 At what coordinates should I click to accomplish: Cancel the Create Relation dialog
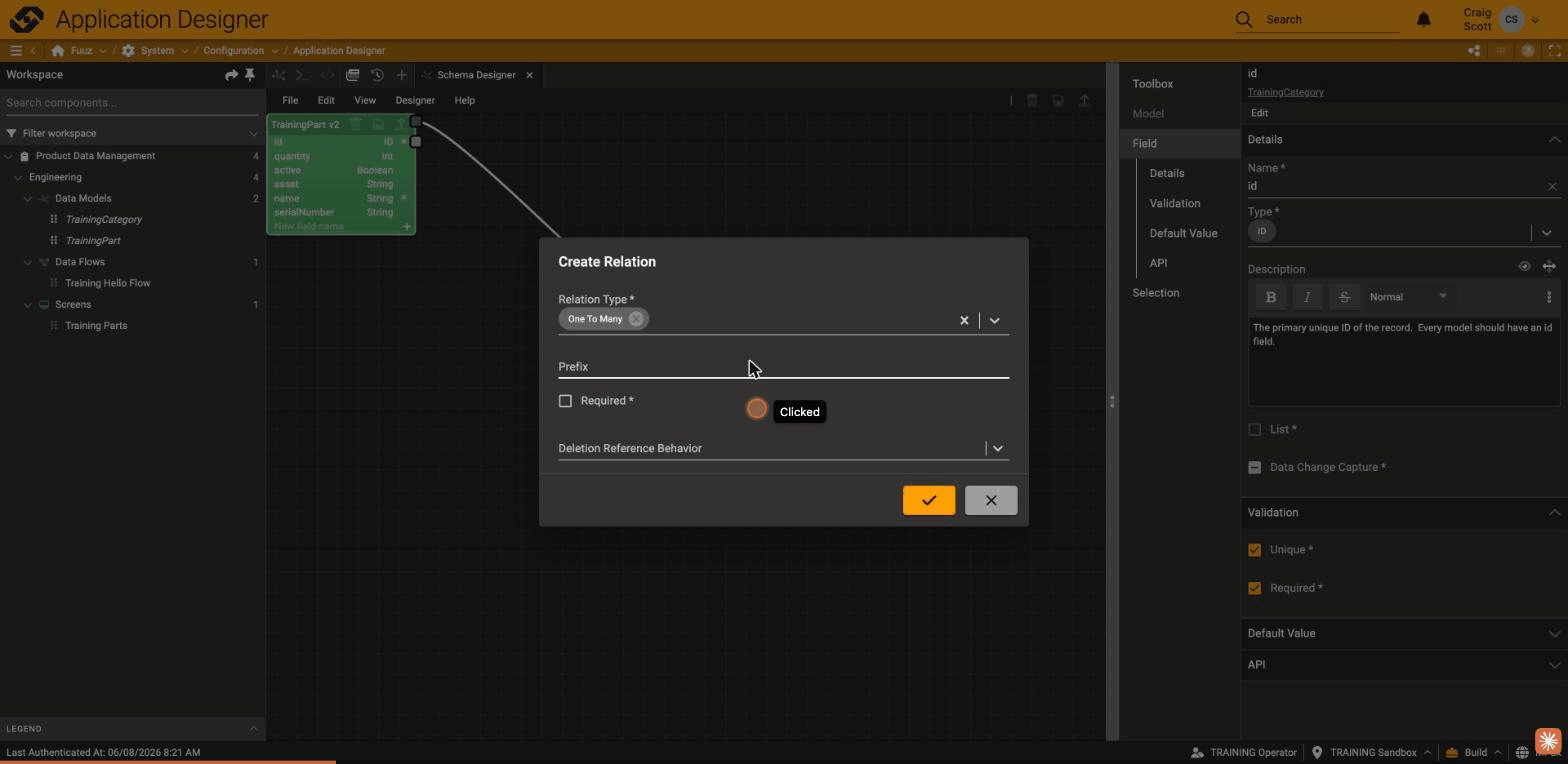(991, 500)
